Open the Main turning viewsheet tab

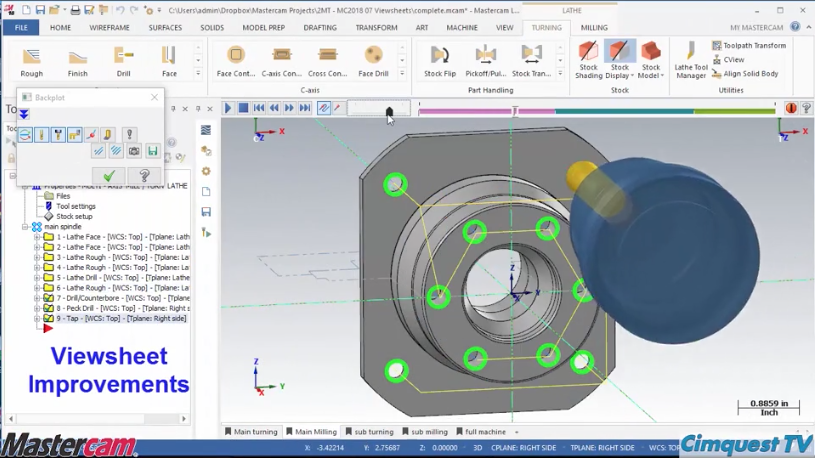(x=251, y=432)
